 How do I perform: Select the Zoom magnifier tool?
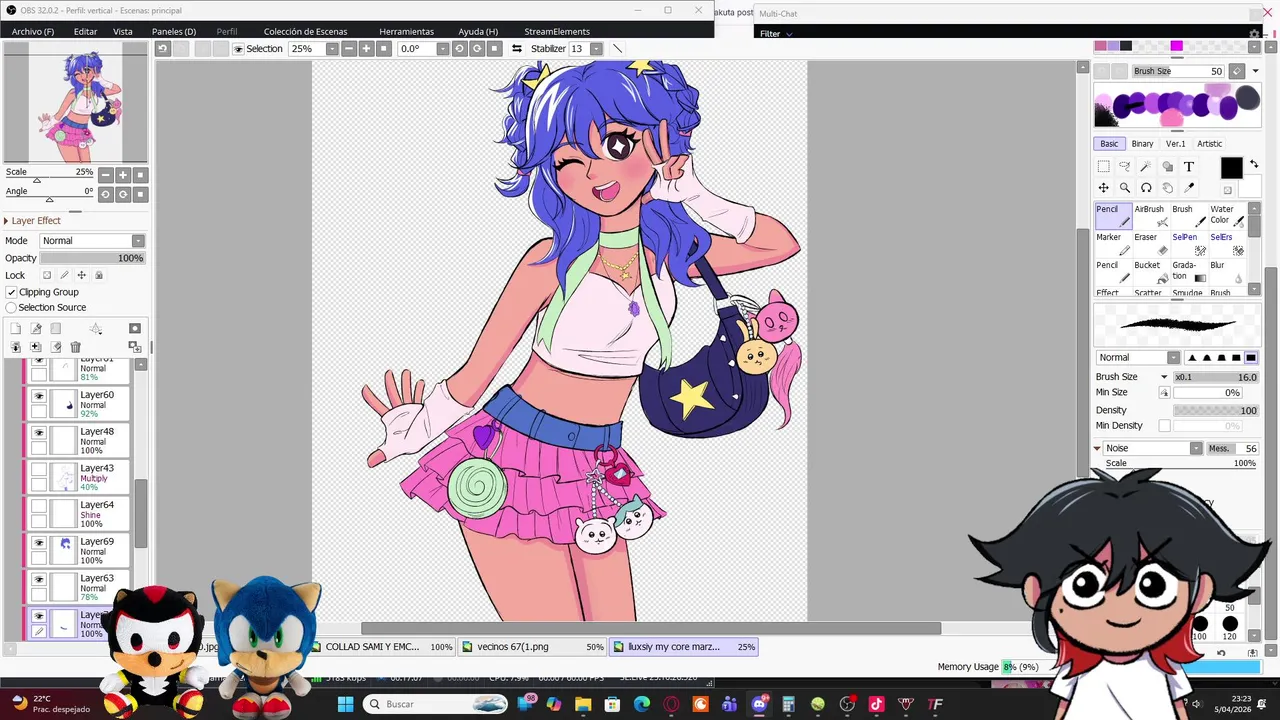click(x=1125, y=188)
